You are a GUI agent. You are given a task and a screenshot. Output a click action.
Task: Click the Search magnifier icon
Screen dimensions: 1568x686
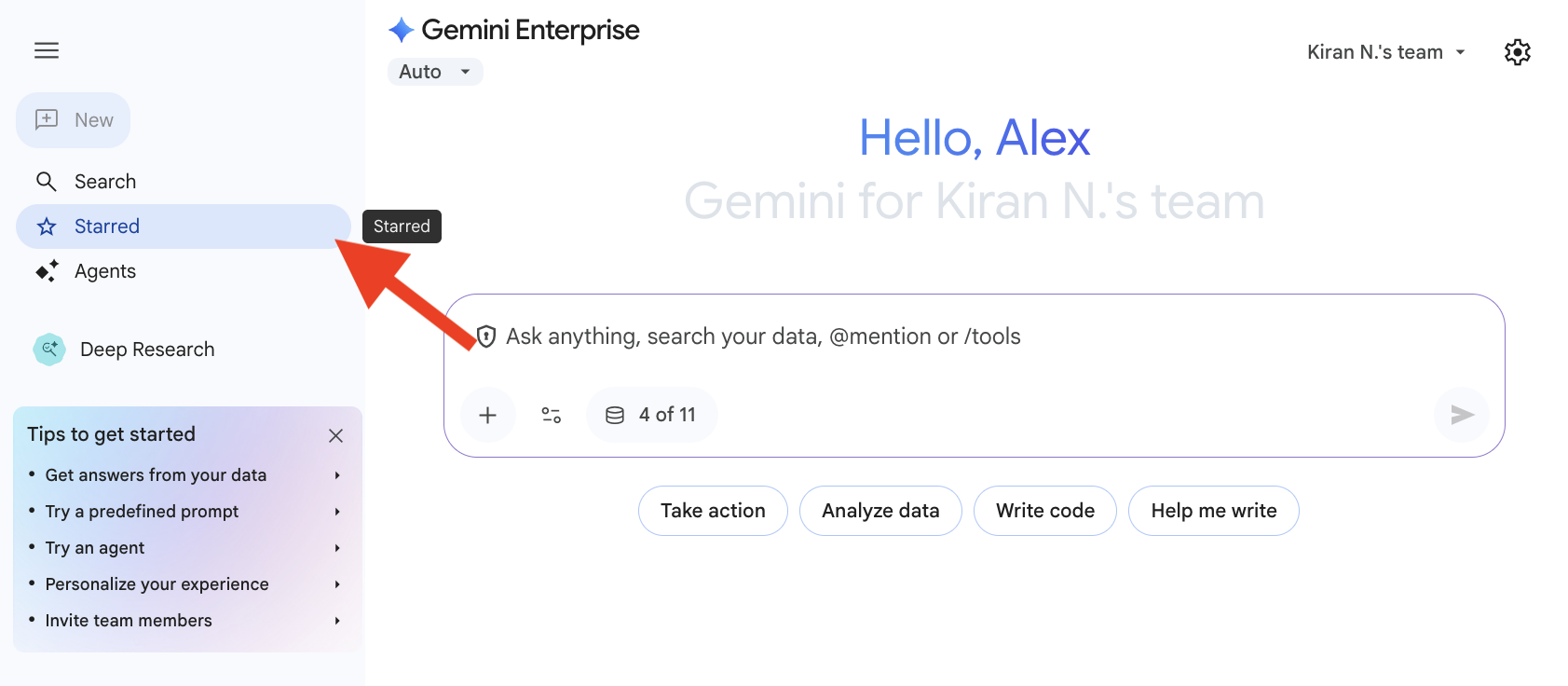click(47, 181)
